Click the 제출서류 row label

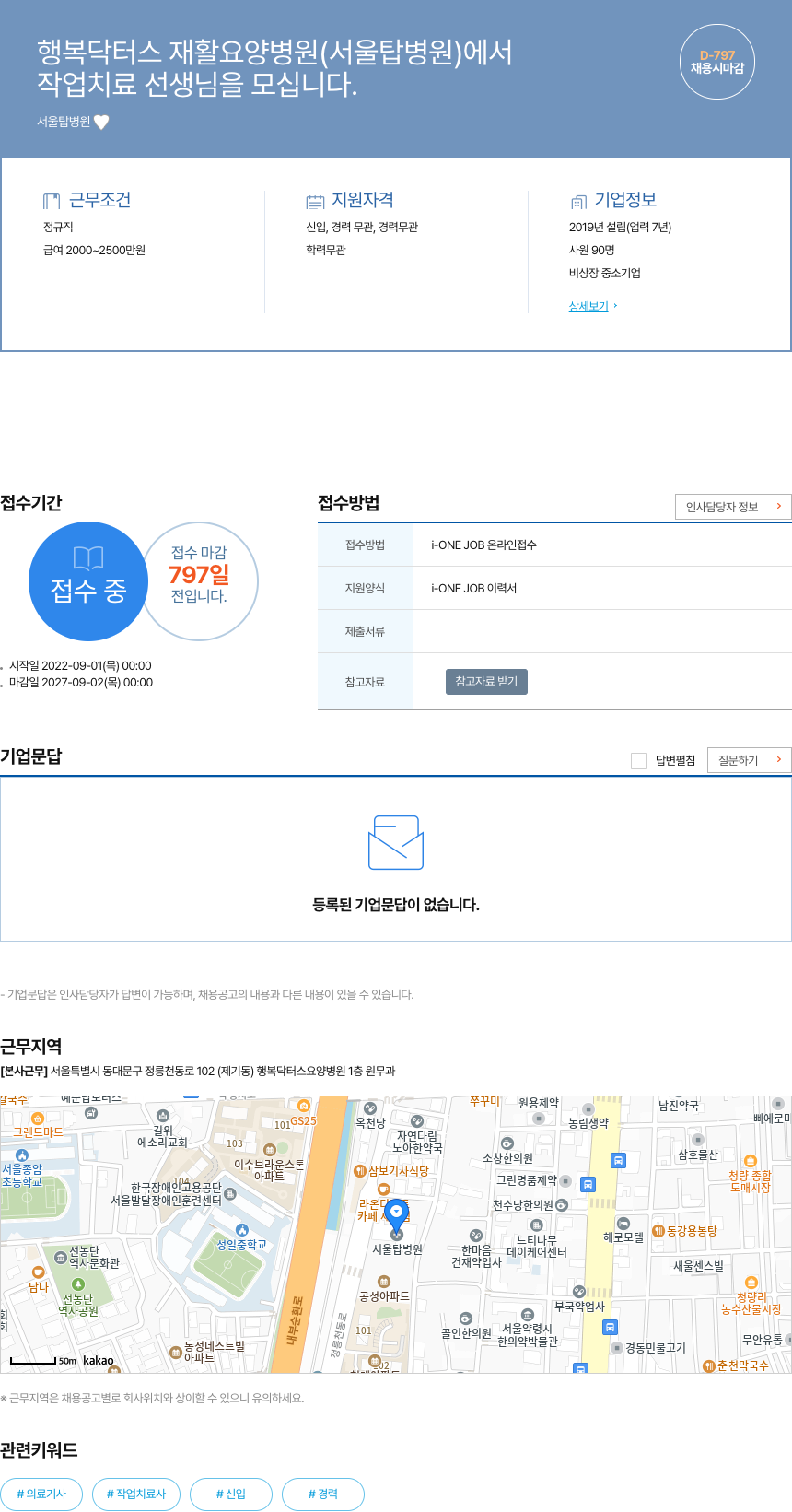click(x=366, y=631)
